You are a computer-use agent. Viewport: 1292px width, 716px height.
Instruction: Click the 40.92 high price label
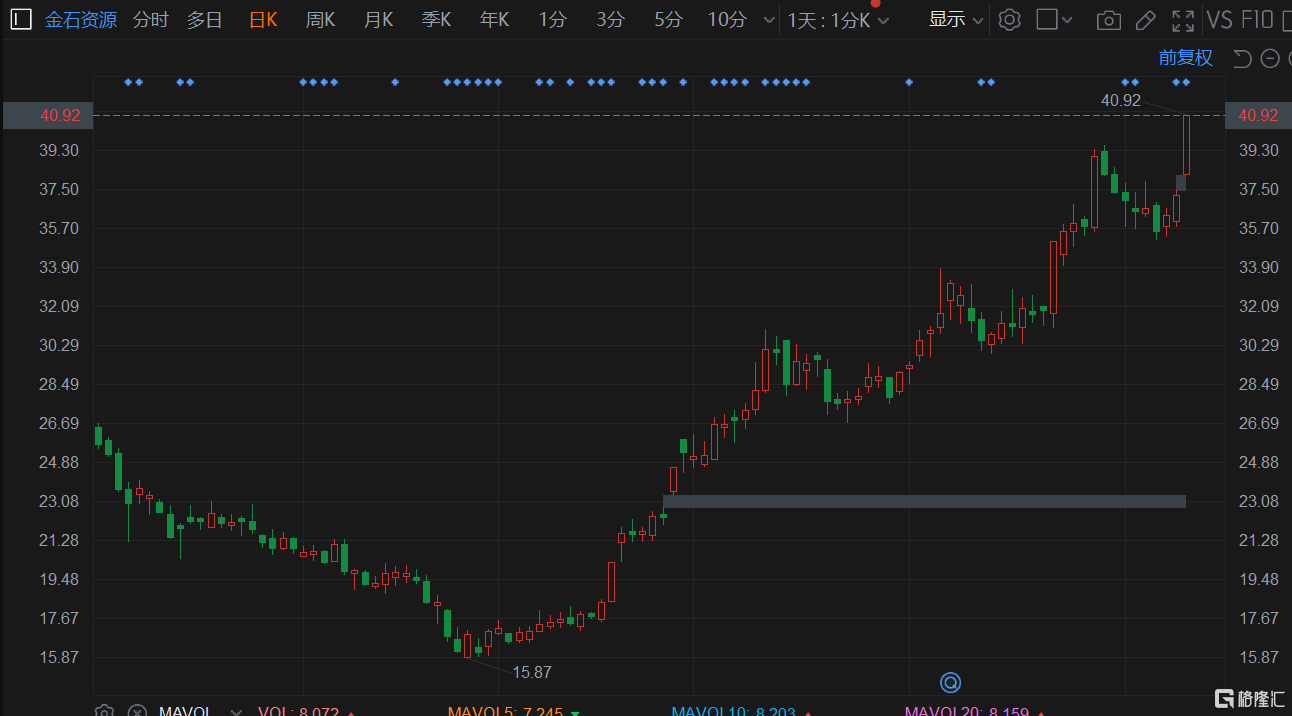(x=1121, y=100)
